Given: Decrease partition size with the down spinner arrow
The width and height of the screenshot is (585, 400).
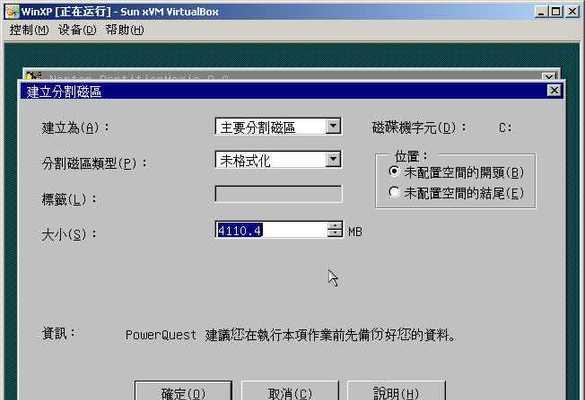Looking at the screenshot, I should (335, 234).
